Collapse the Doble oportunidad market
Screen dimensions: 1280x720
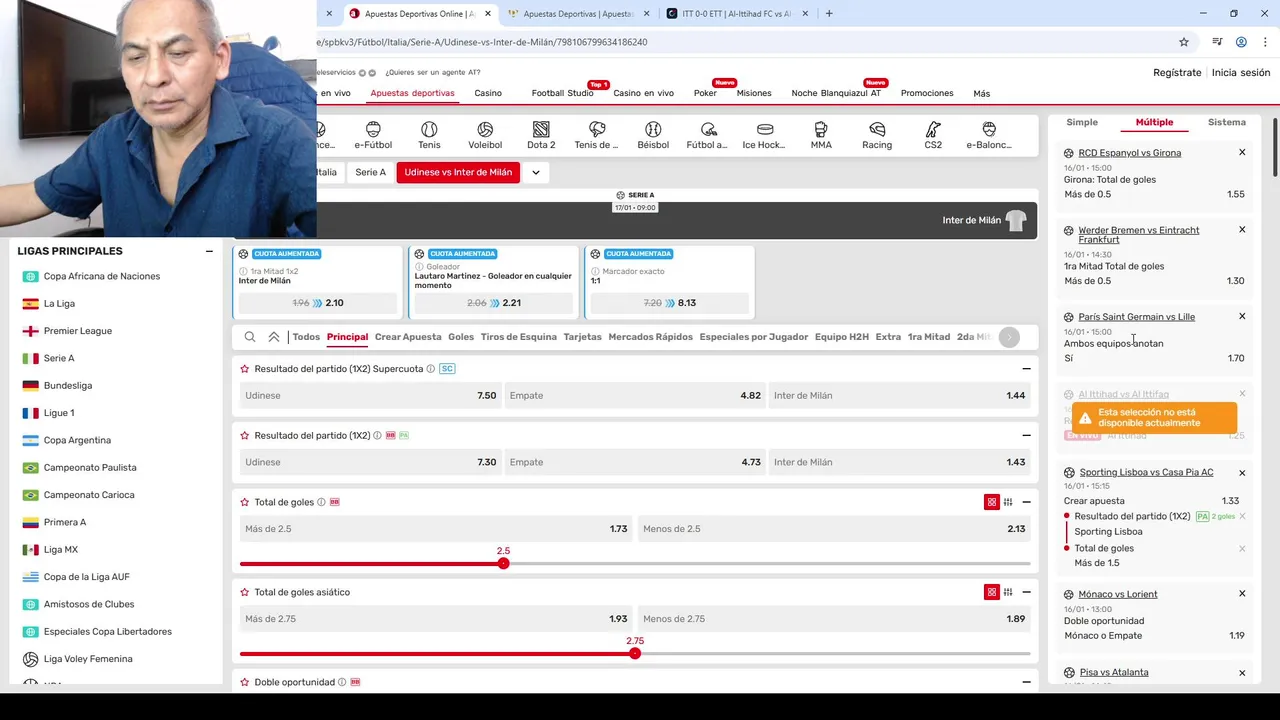[1026, 682]
